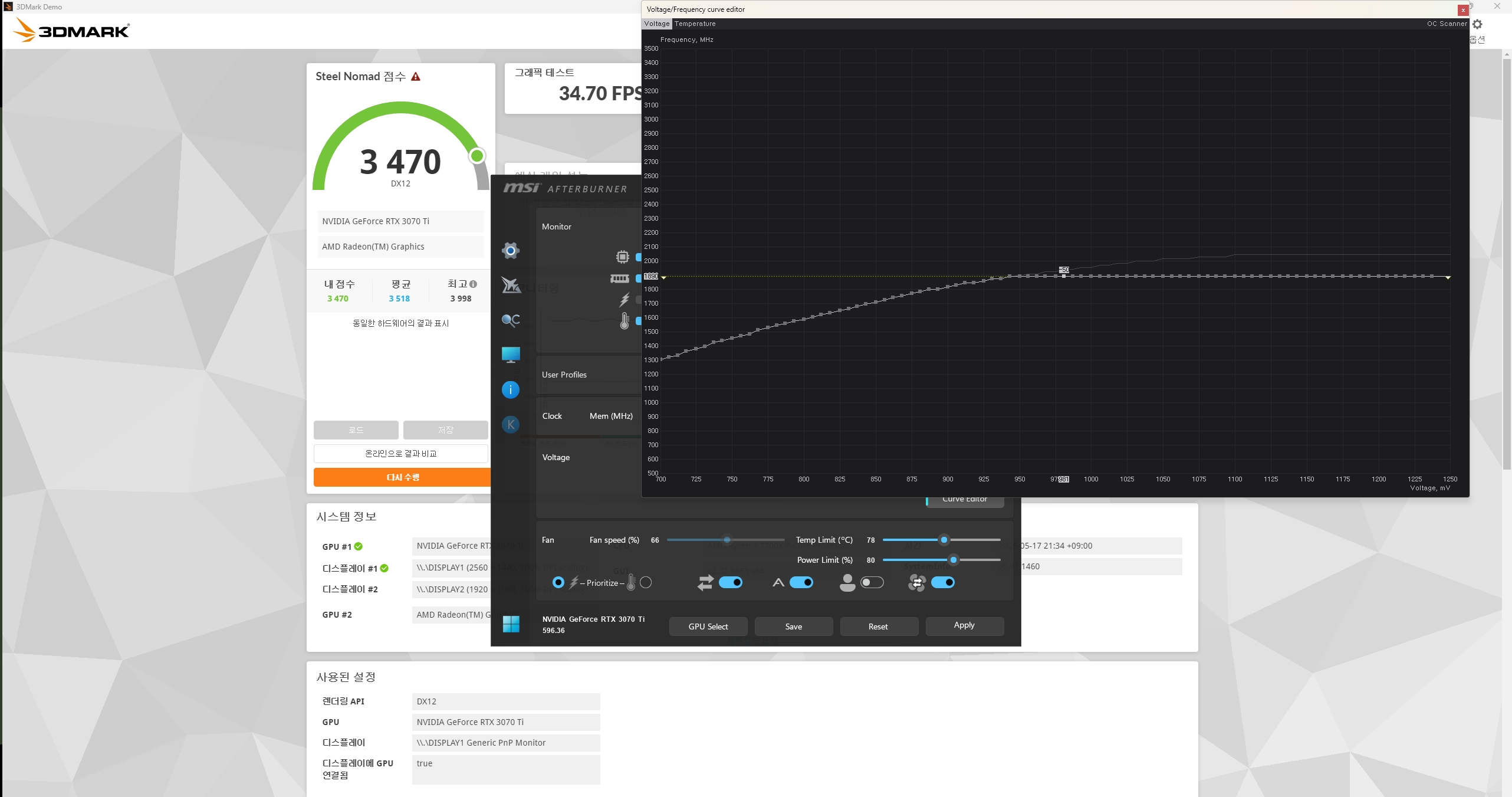Click the prioritize temperature thermometer icon
The image size is (1512, 797).
coord(631,583)
